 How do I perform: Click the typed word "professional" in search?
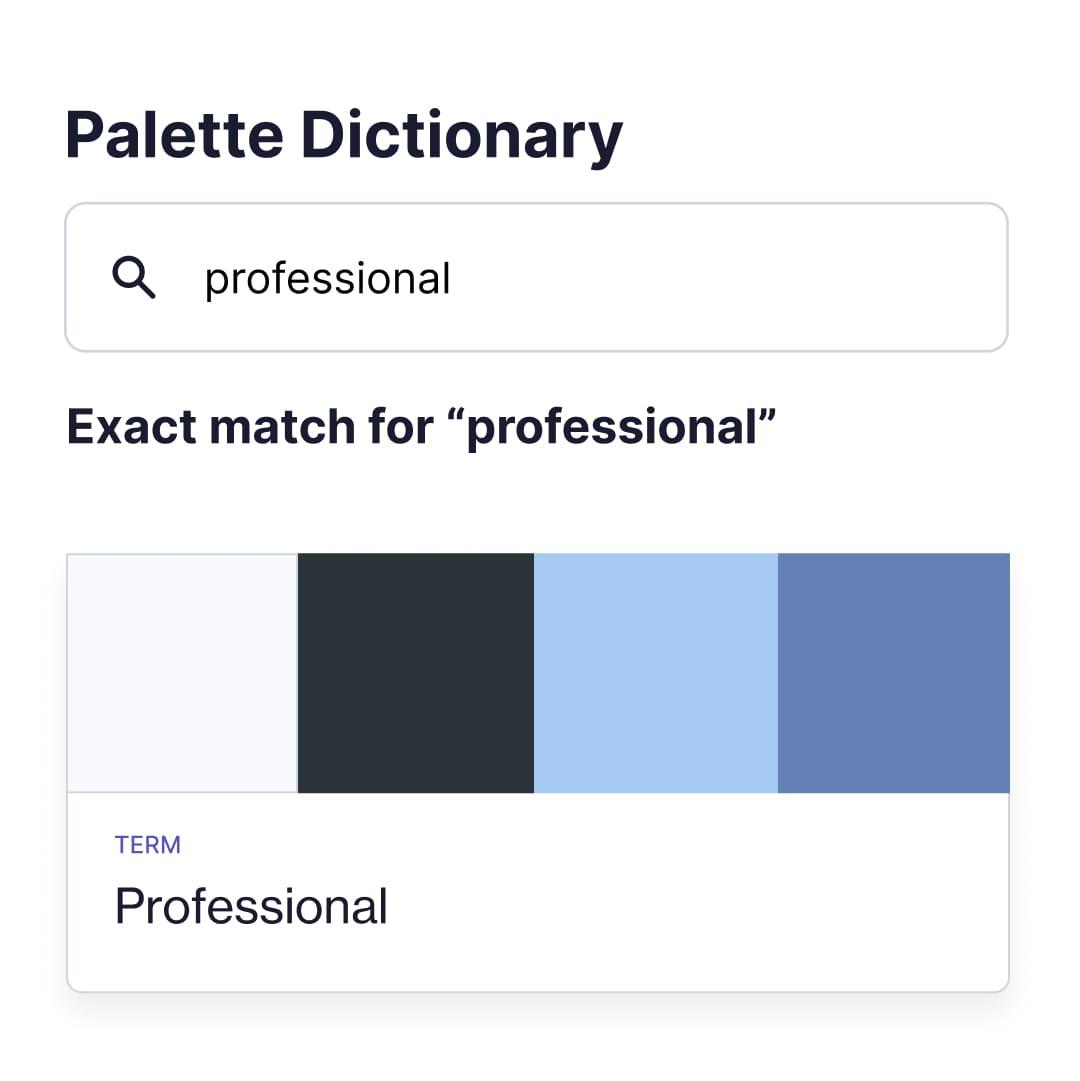(327, 278)
